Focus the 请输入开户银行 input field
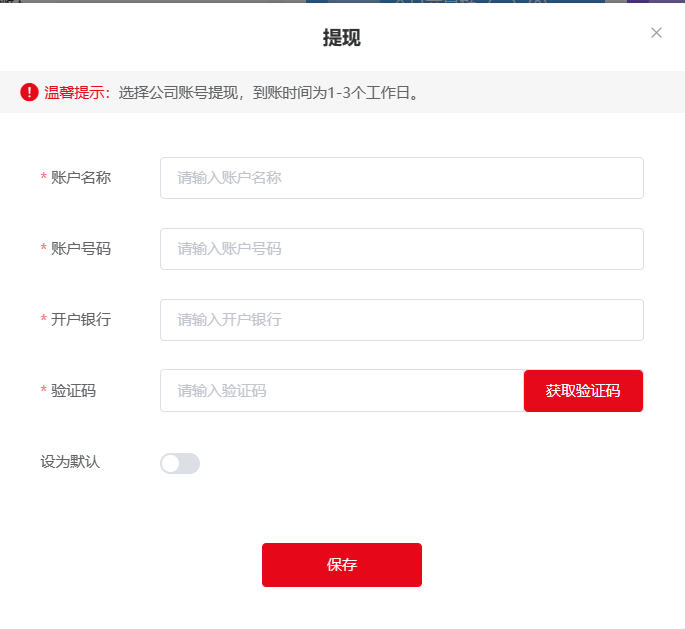The width and height of the screenshot is (685, 629). pyautogui.click(x=401, y=320)
